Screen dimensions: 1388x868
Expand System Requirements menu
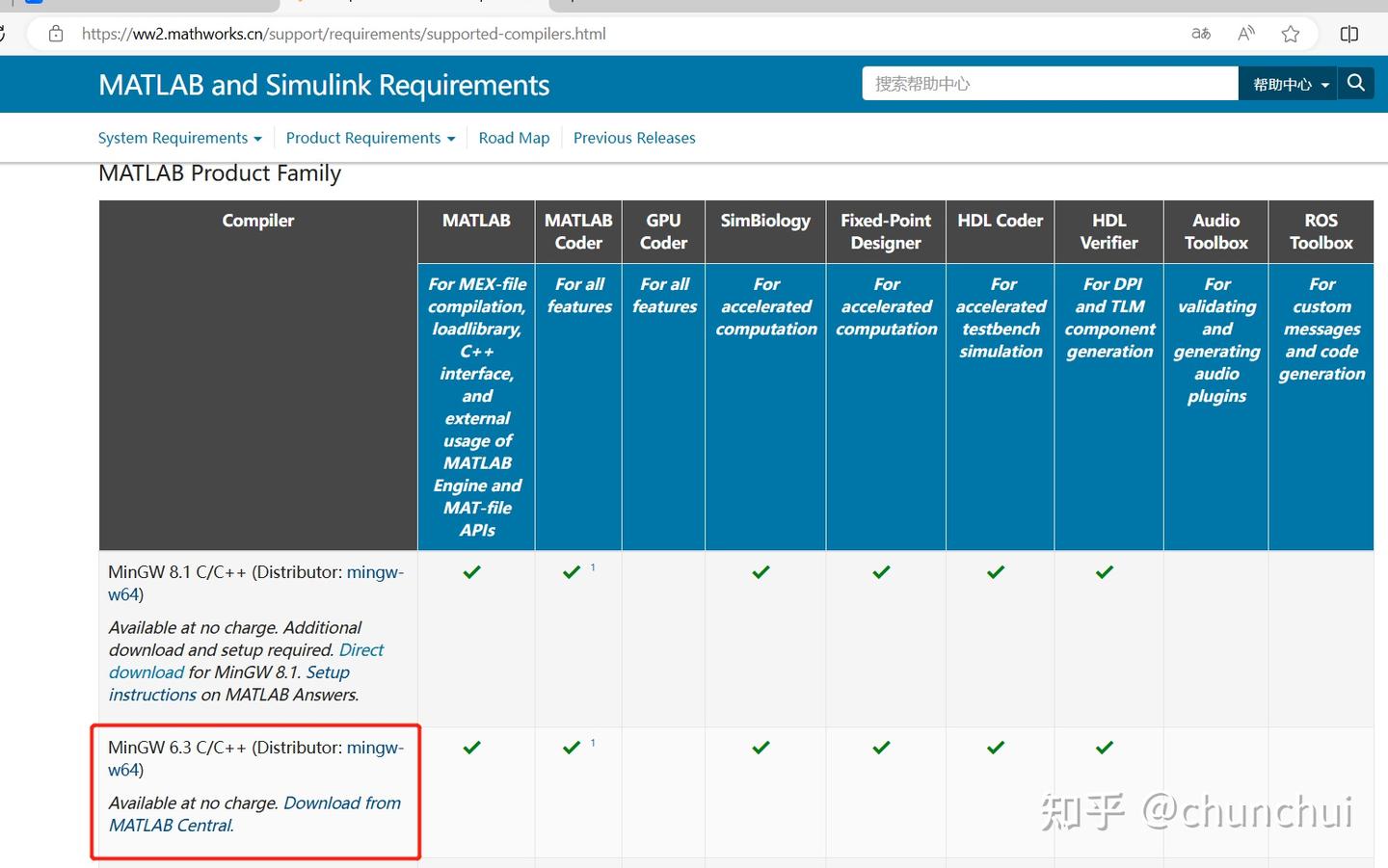pyautogui.click(x=179, y=138)
